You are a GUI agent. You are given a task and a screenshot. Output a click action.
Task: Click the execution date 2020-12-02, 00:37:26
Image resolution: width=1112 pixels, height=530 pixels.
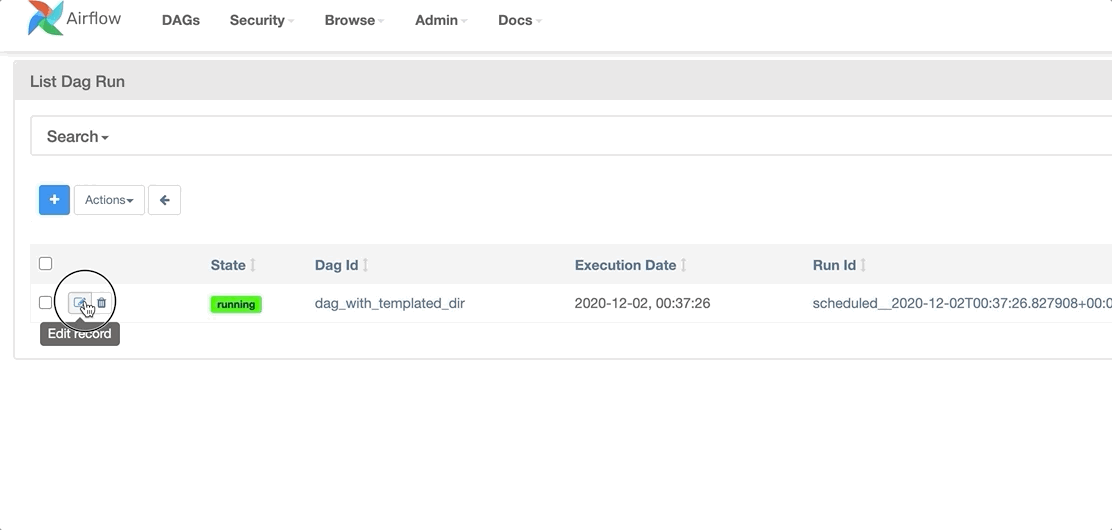click(643, 304)
